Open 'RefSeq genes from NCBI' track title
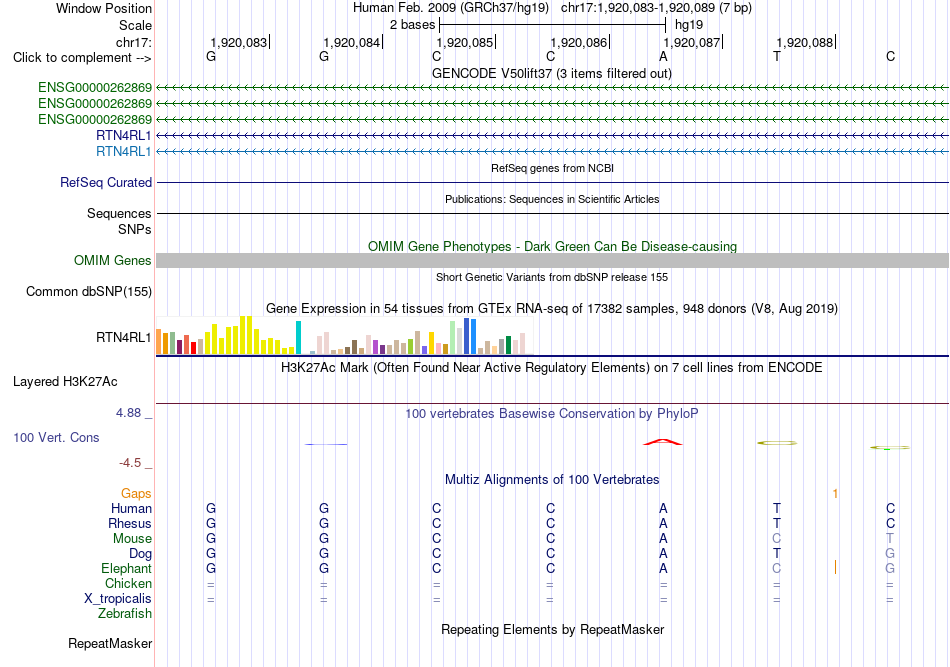Image resolution: width=950 pixels, height=667 pixels. [552, 168]
